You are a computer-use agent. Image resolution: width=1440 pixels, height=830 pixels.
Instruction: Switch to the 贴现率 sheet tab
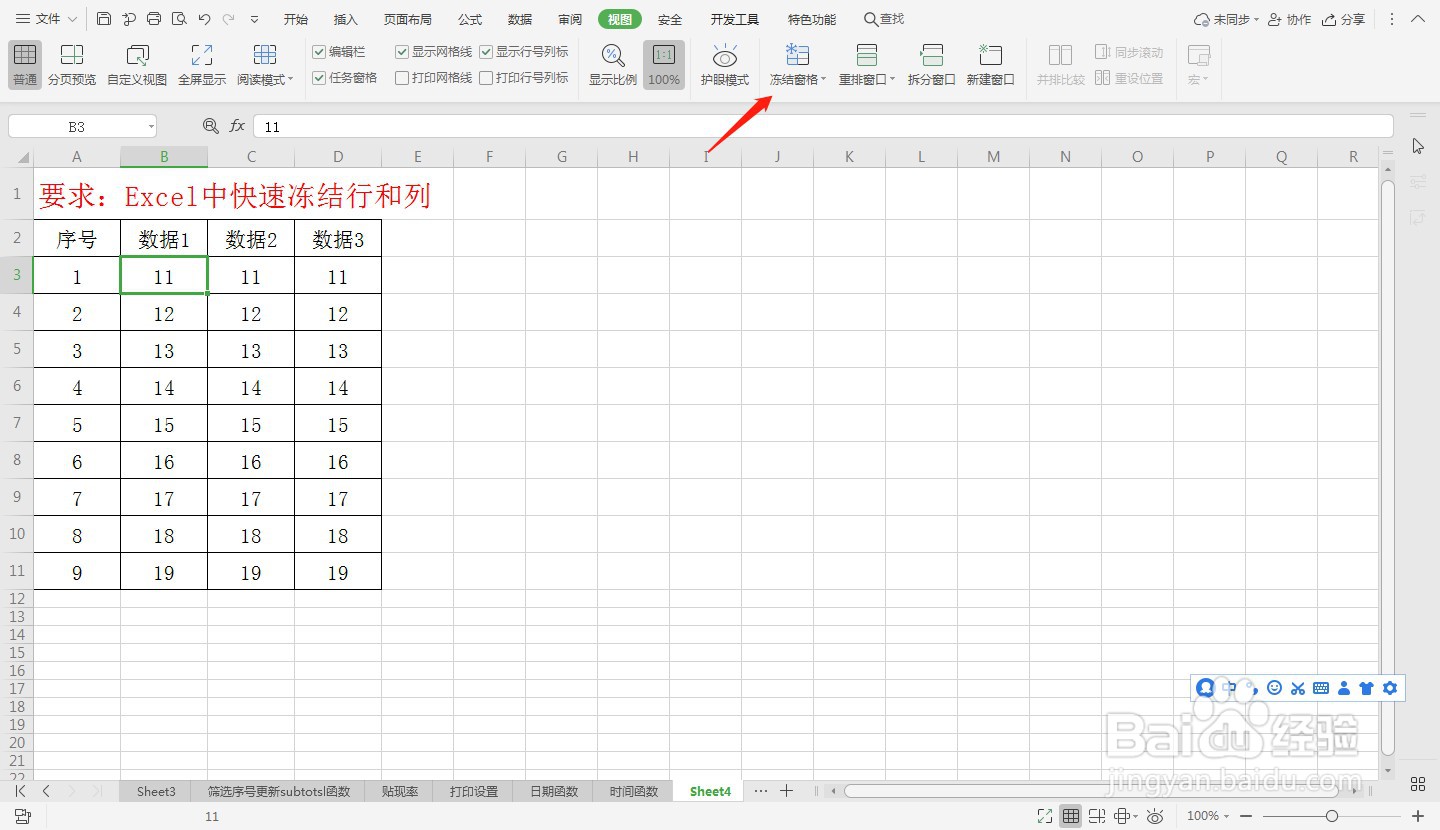click(399, 791)
